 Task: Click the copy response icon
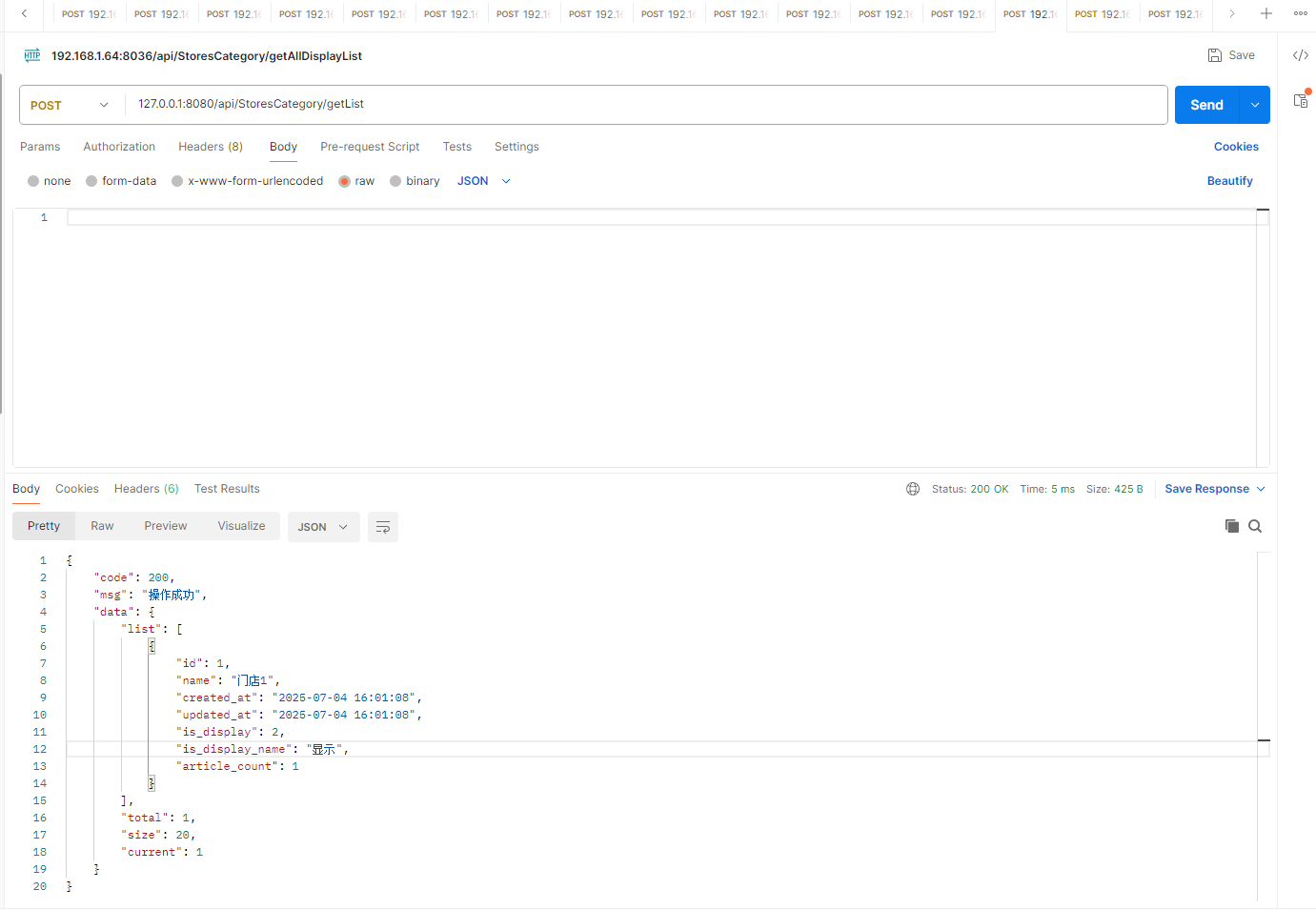[x=1231, y=526]
